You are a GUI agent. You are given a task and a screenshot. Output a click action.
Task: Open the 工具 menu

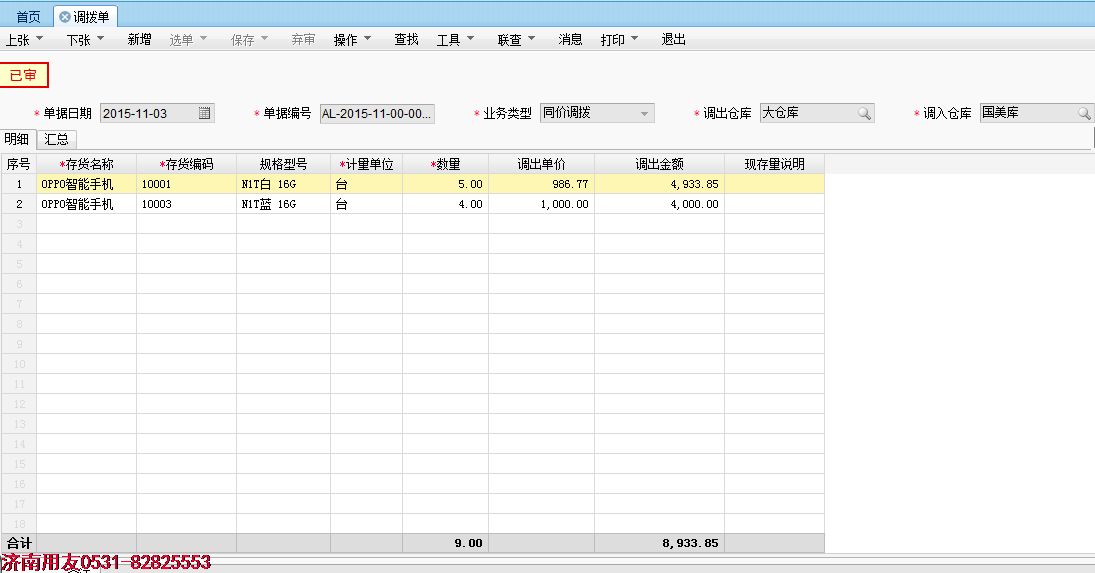(455, 40)
